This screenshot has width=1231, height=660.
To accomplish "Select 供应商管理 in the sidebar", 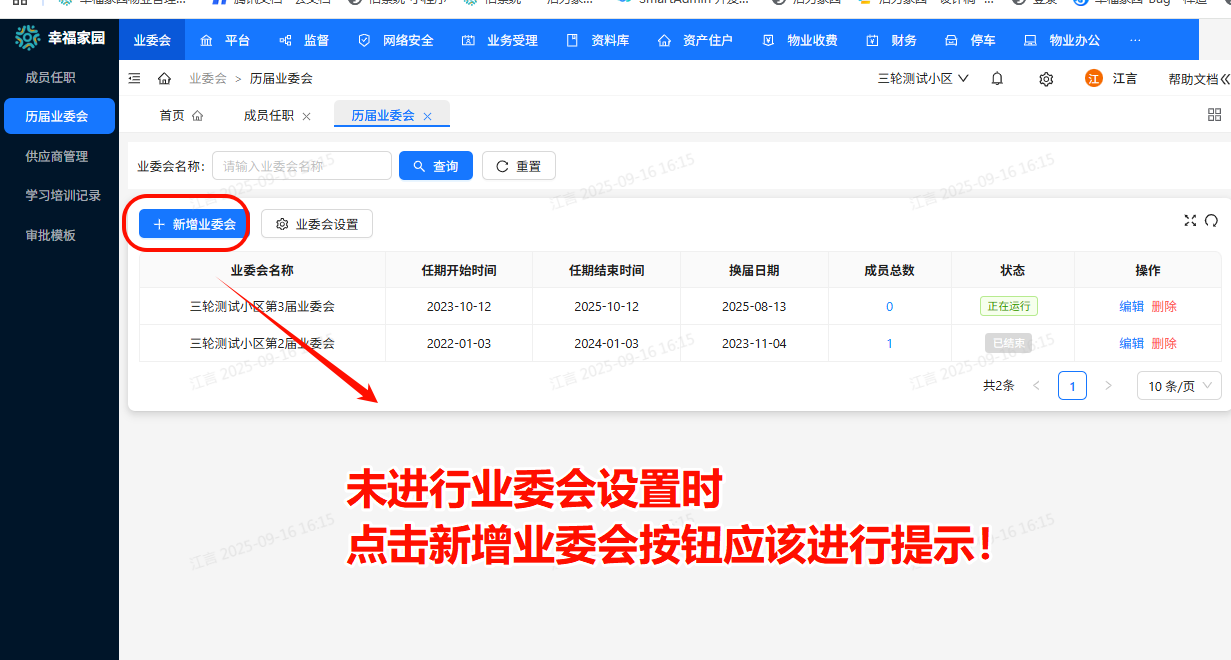I will tap(57, 156).
